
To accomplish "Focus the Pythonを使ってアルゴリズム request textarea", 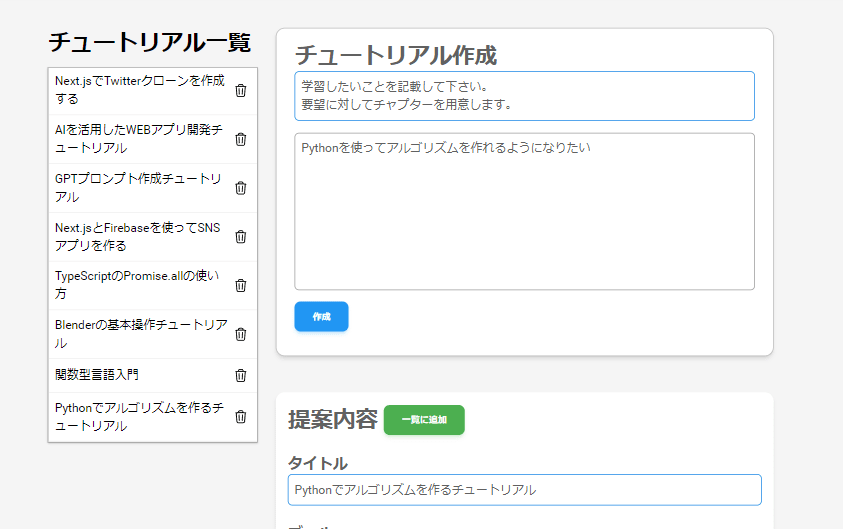I will pyautogui.click(x=525, y=212).
